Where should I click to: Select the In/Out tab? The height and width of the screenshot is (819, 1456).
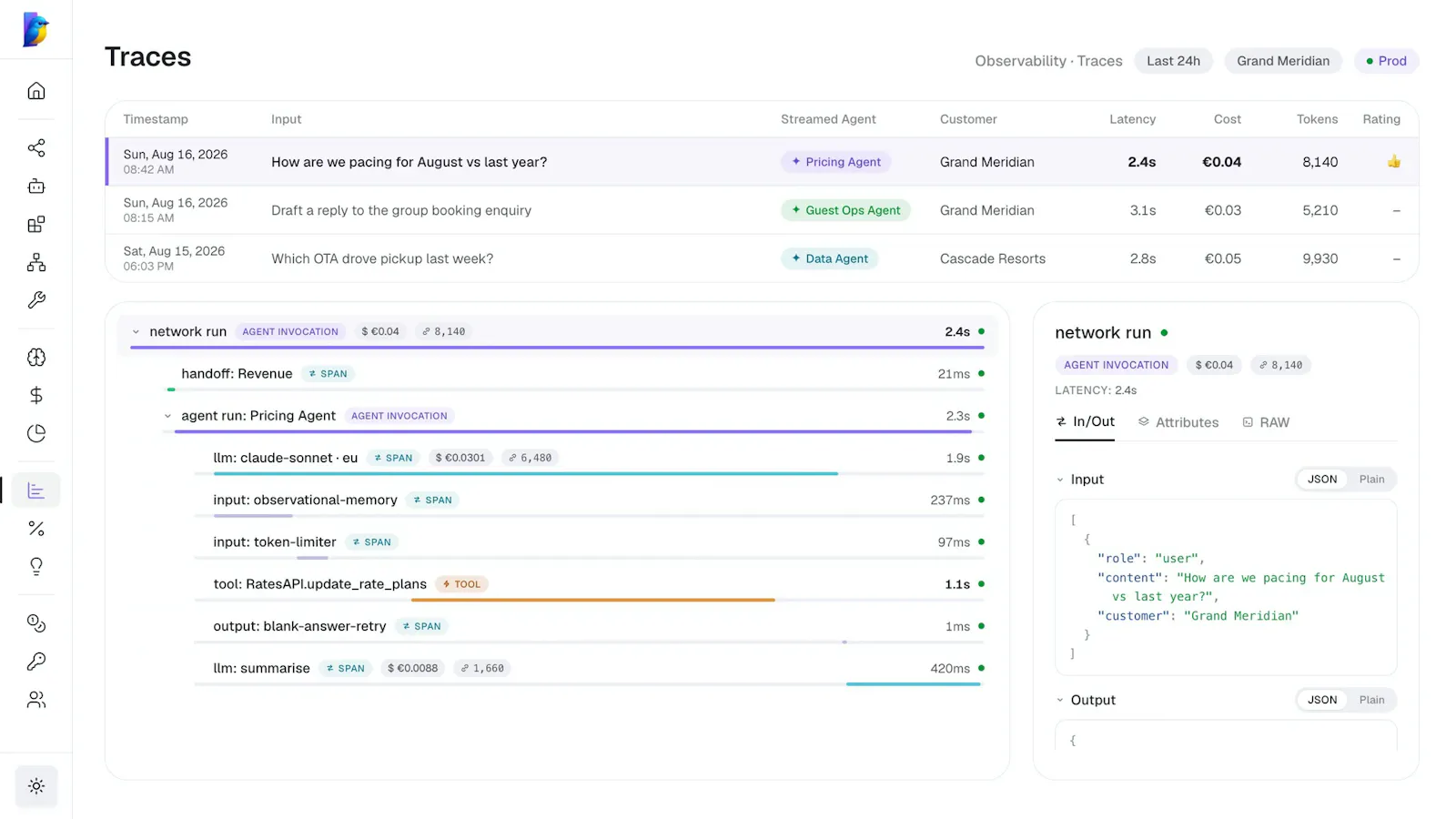pos(1085,422)
